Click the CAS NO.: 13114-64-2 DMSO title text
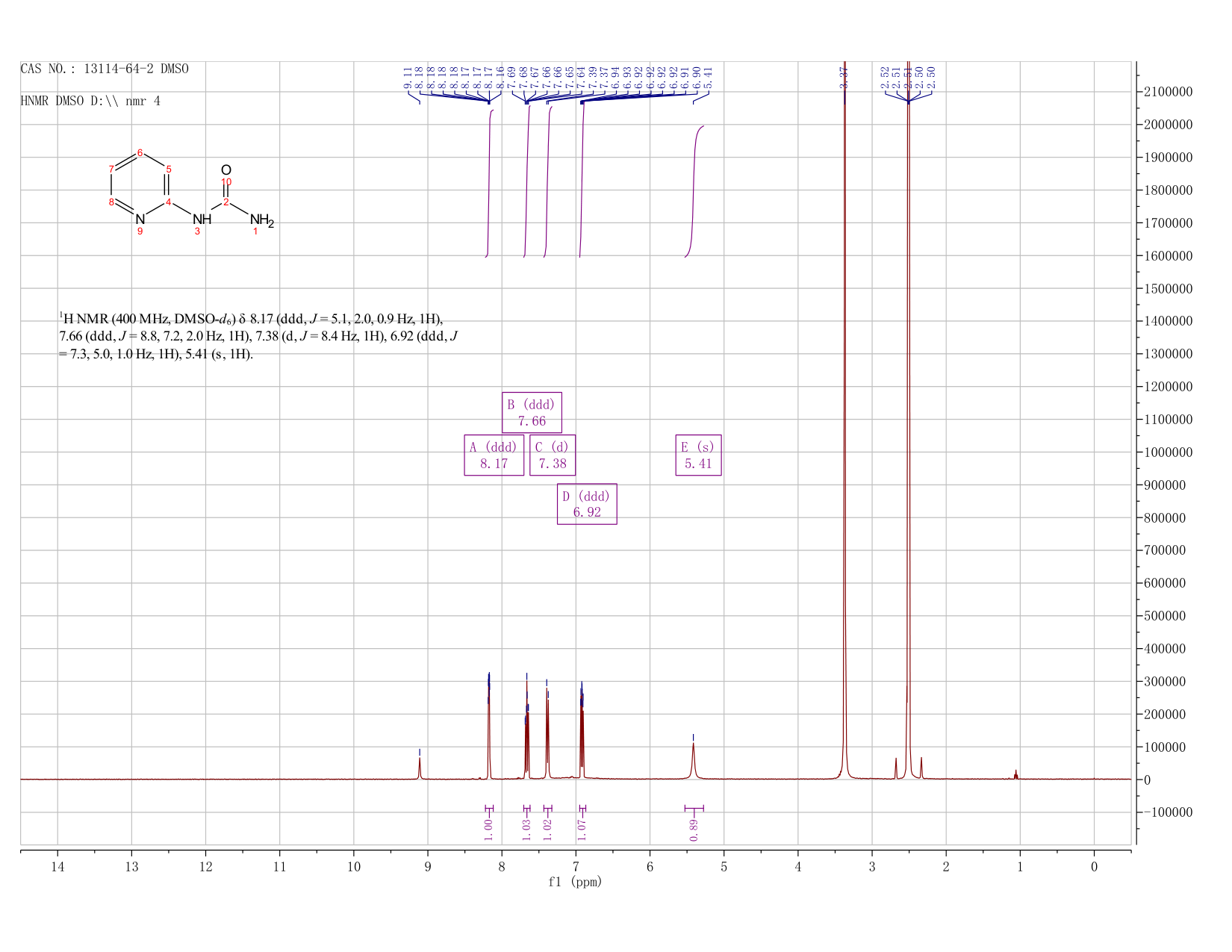The width and height of the screenshot is (1232, 952). [x=105, y=69]
